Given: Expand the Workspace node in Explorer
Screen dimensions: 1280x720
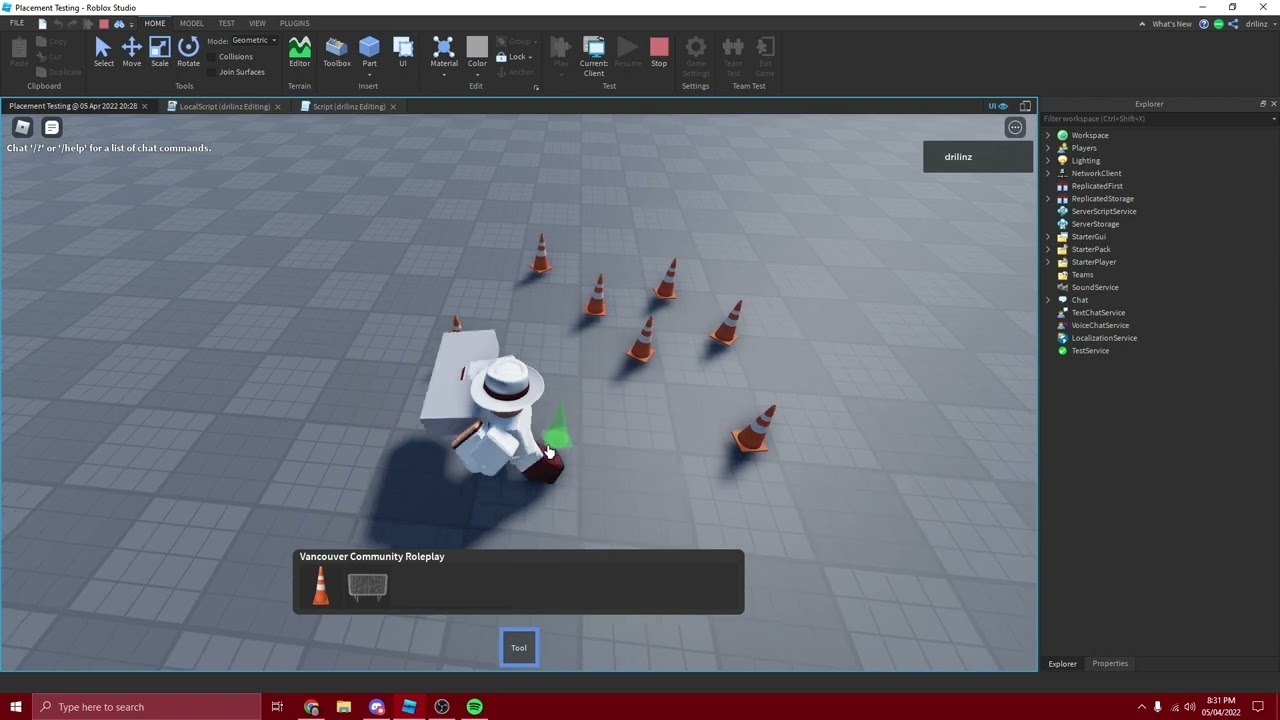Looking at the screenshot, I should (x=1048, y=135).
